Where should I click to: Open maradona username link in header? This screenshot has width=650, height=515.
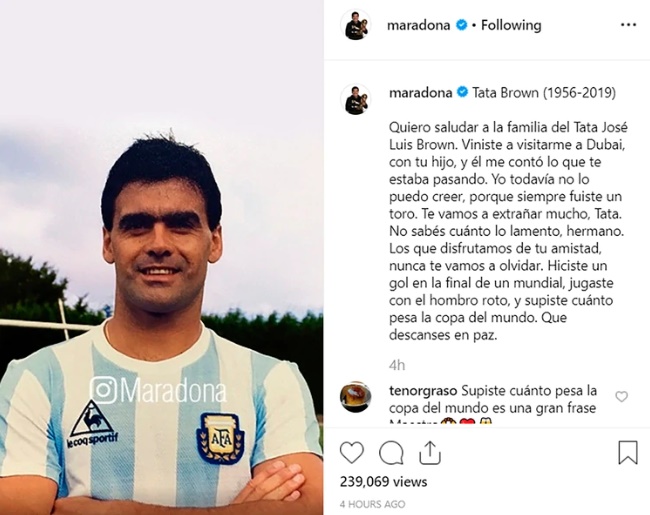pos(418,26)
